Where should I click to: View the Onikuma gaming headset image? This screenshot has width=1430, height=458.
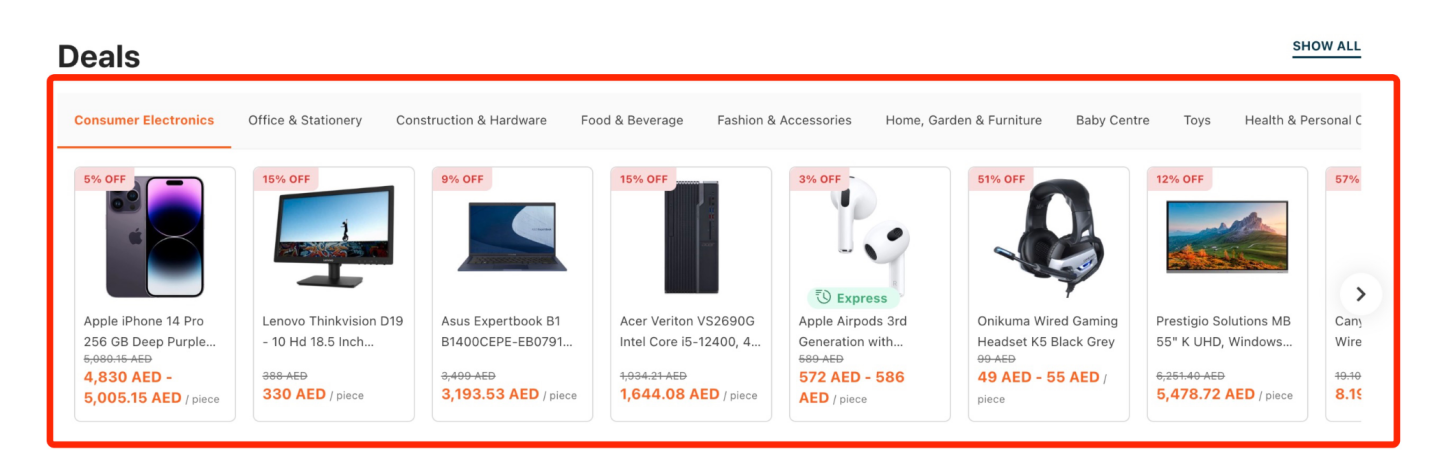[x=1048, y=237]
